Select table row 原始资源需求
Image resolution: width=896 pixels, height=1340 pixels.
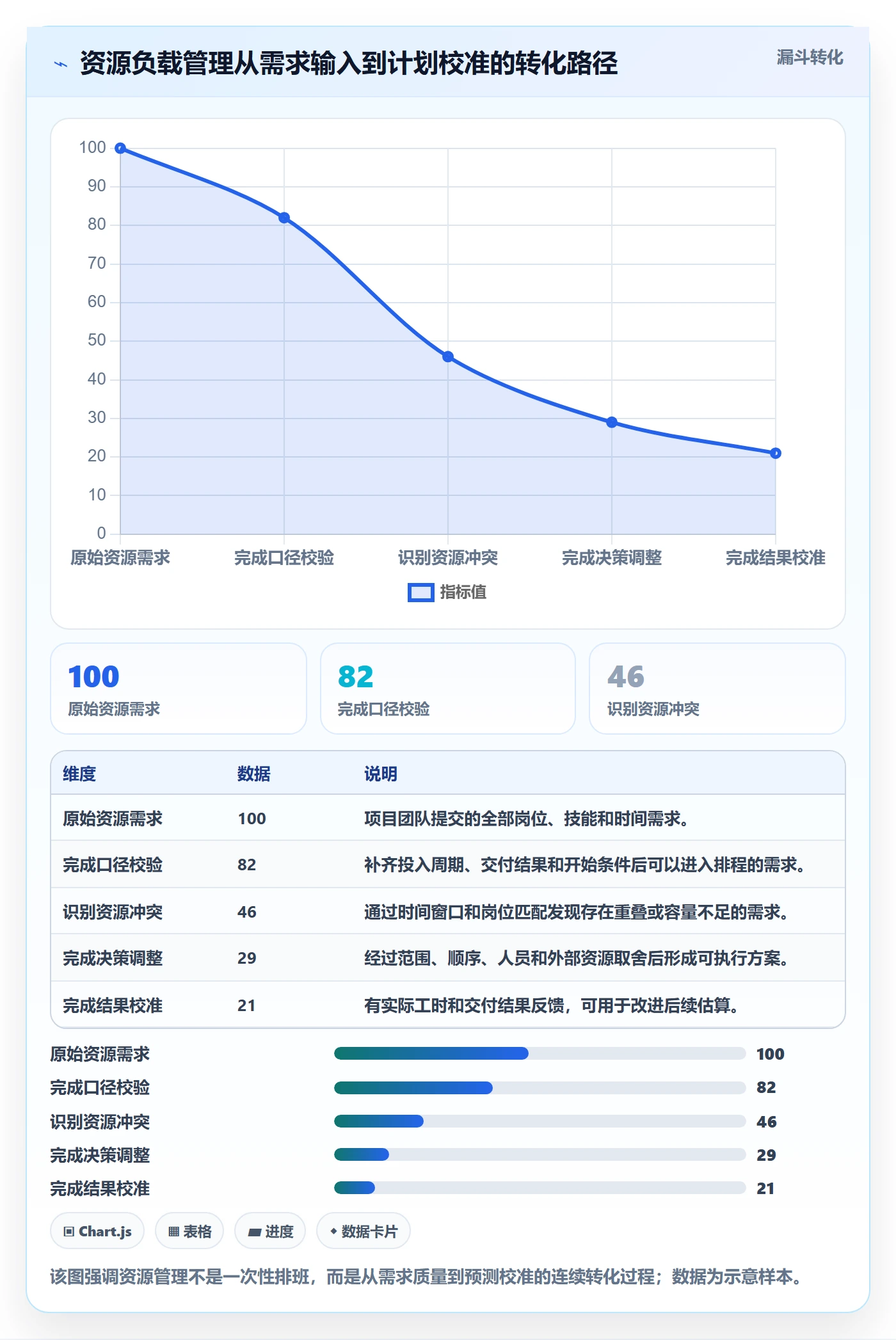(448, 818)
